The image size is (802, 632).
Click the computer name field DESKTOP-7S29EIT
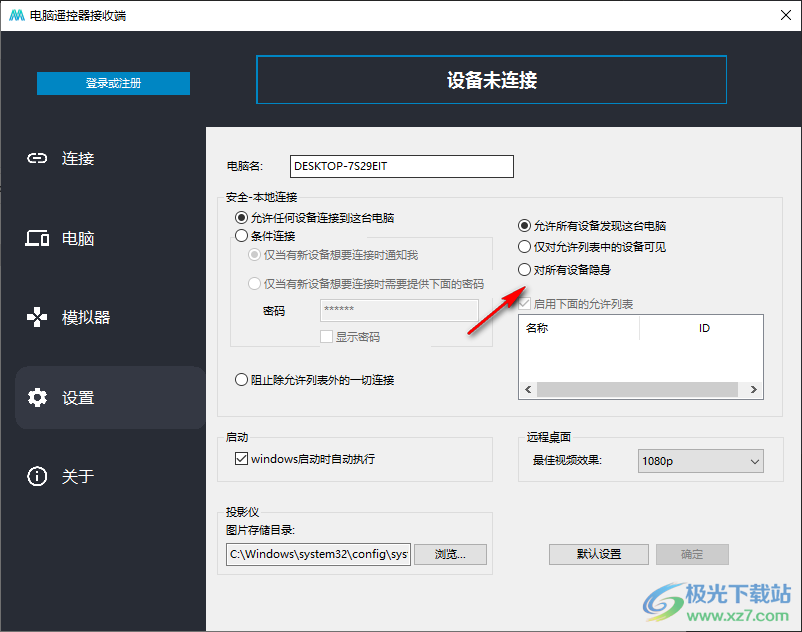pos(401,166)
